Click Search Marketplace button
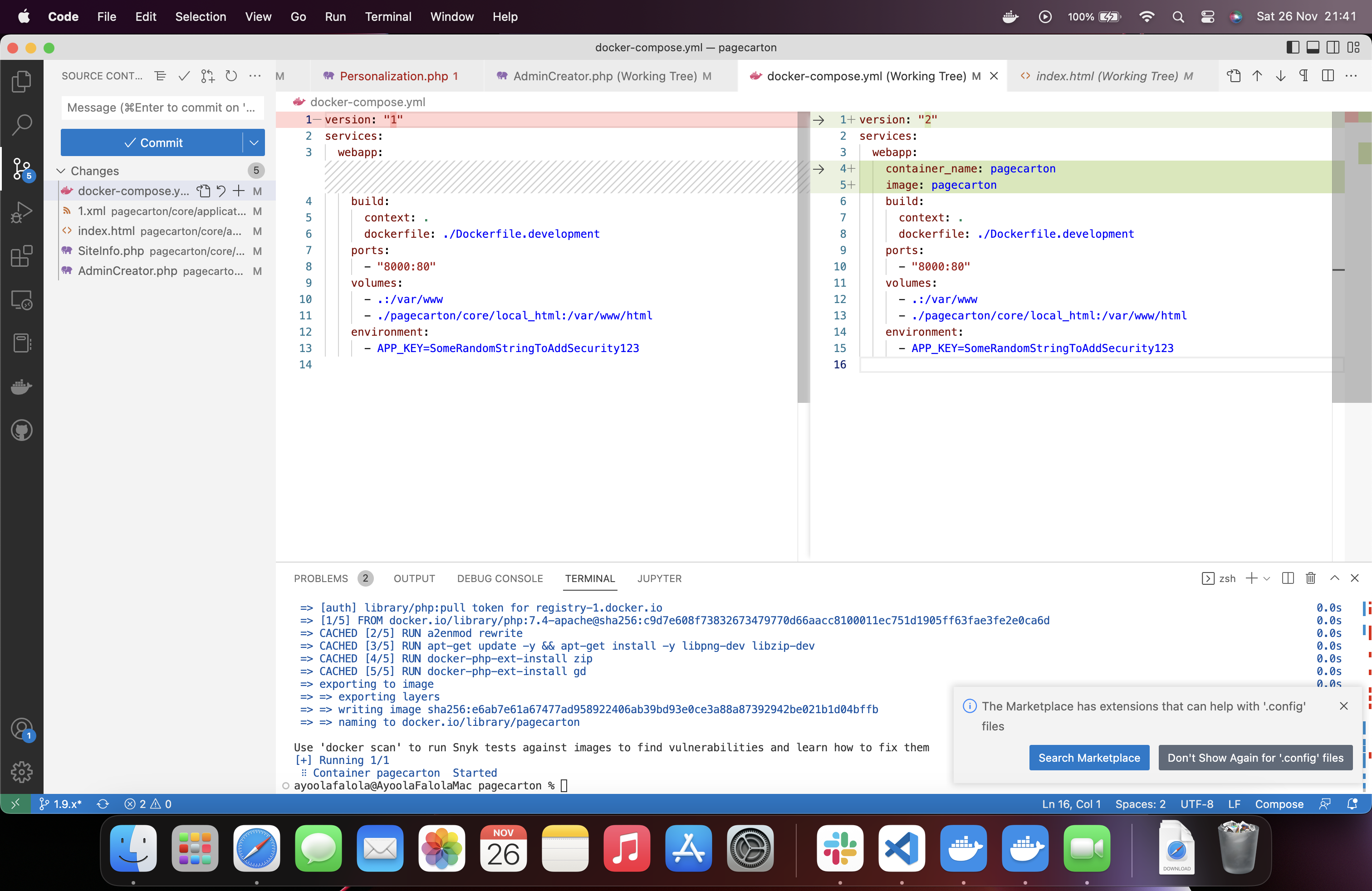The height and width of the screenshot is (891, 1372). coord(1089,758)
